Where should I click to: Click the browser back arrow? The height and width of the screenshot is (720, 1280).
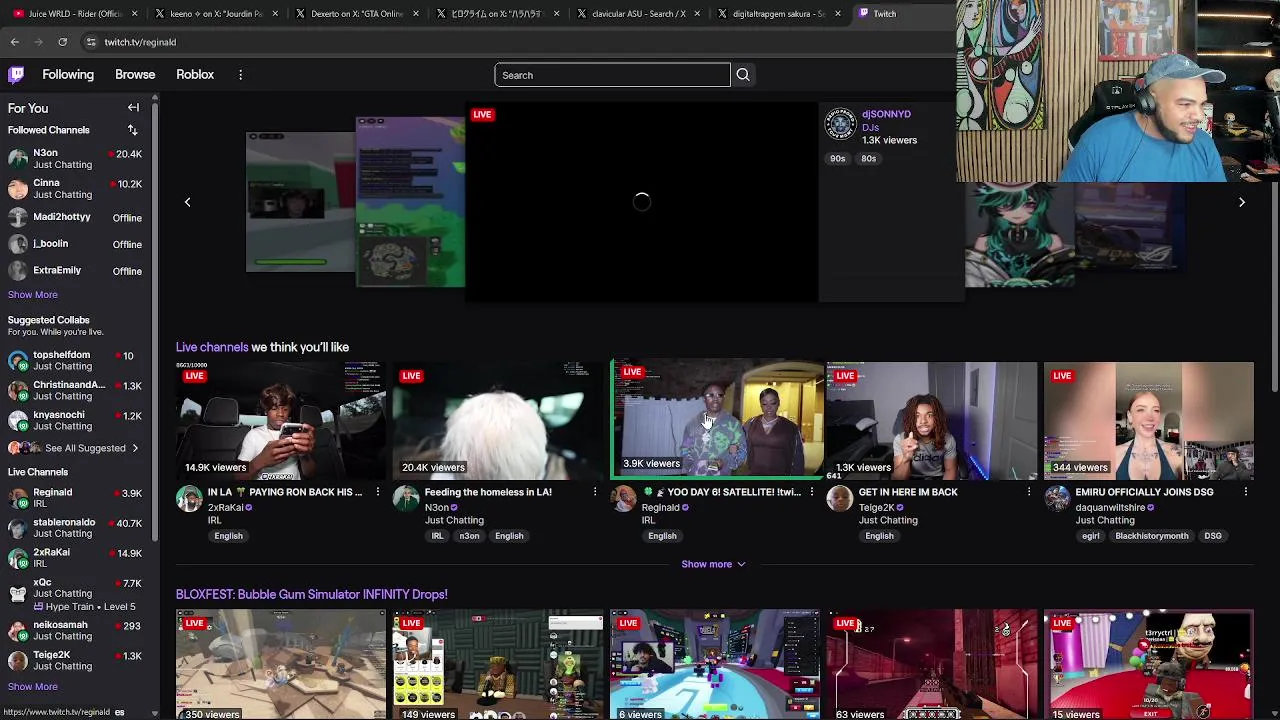point(15,42)
